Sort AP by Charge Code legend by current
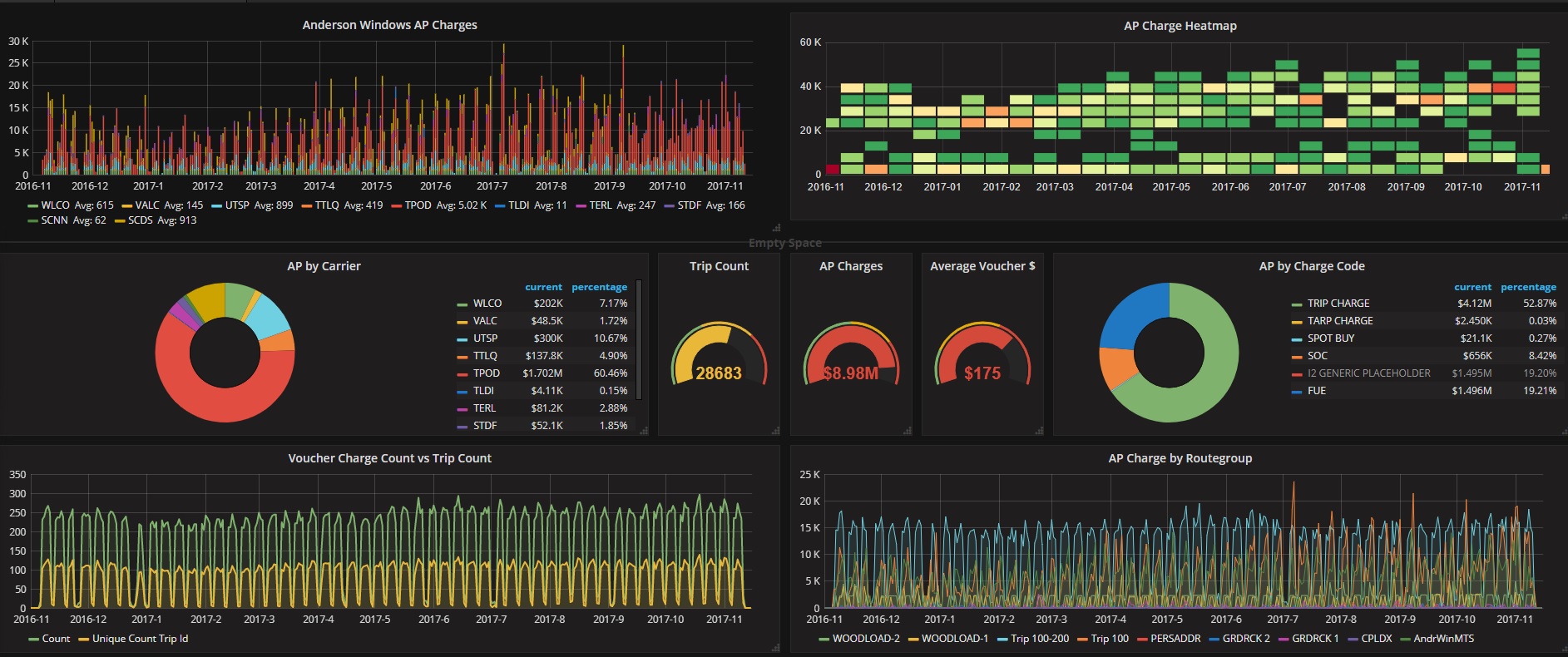The image size is (1568, 657). click(x=1472, y=287)
